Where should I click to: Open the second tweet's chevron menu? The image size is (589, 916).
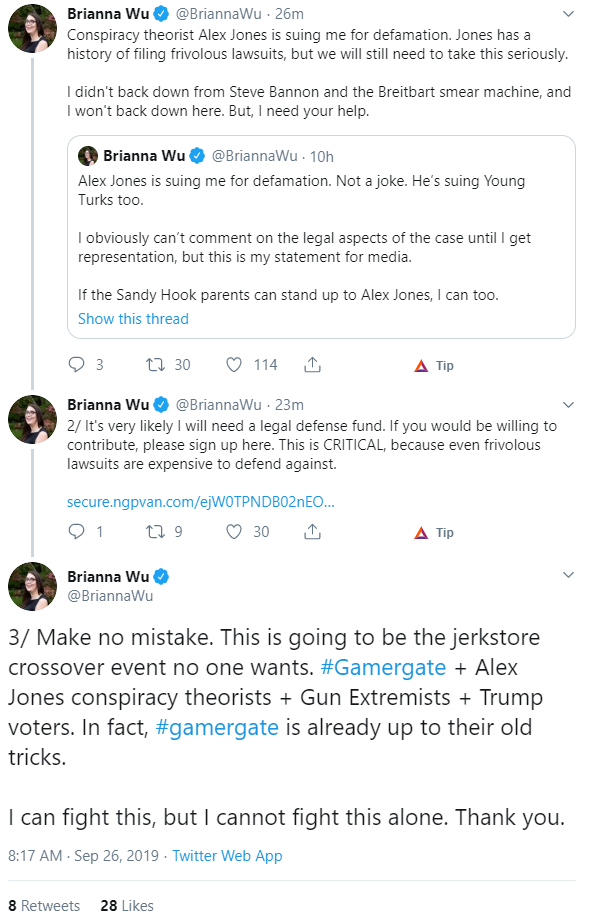[x=568, y=405]
